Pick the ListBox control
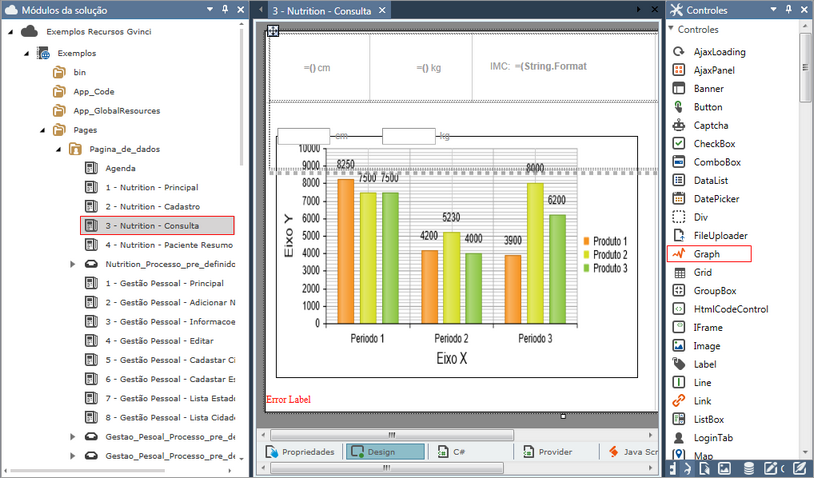Screen dimensions: 814x478 [x=698, y=419]
